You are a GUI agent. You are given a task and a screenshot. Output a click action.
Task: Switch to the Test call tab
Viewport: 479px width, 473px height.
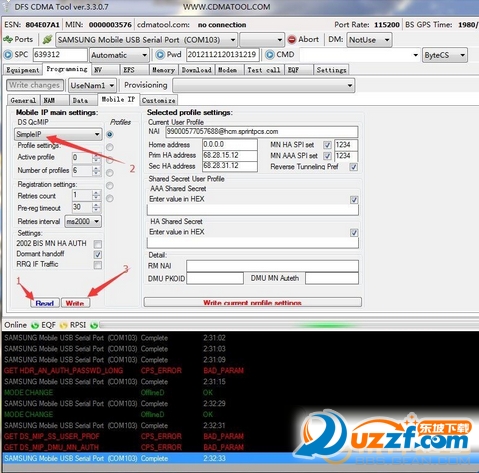click(x=264, y=70)
